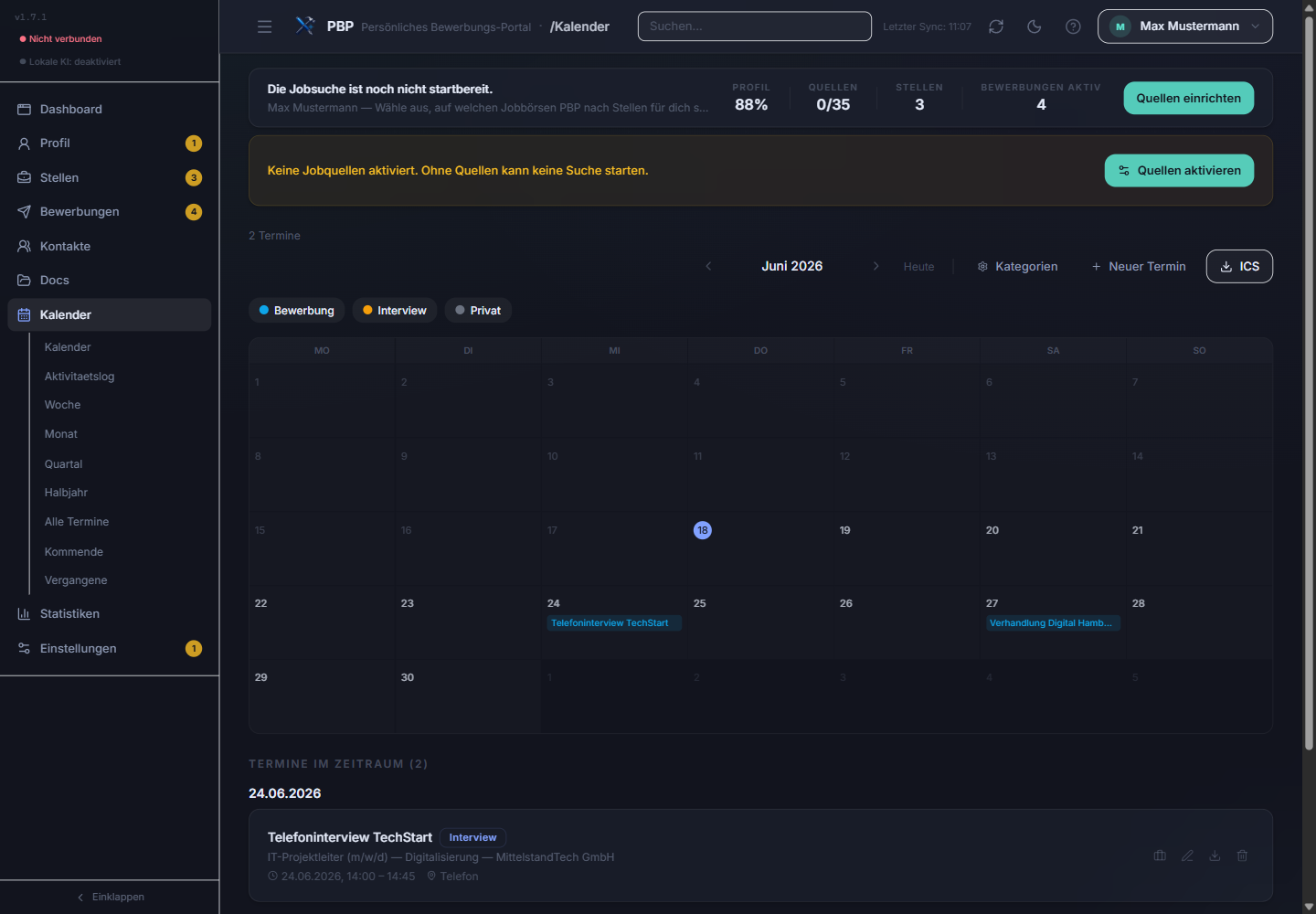Select Alle Termine in the submenu
This screenshot has width=1316, height=914.
[77, 522]
